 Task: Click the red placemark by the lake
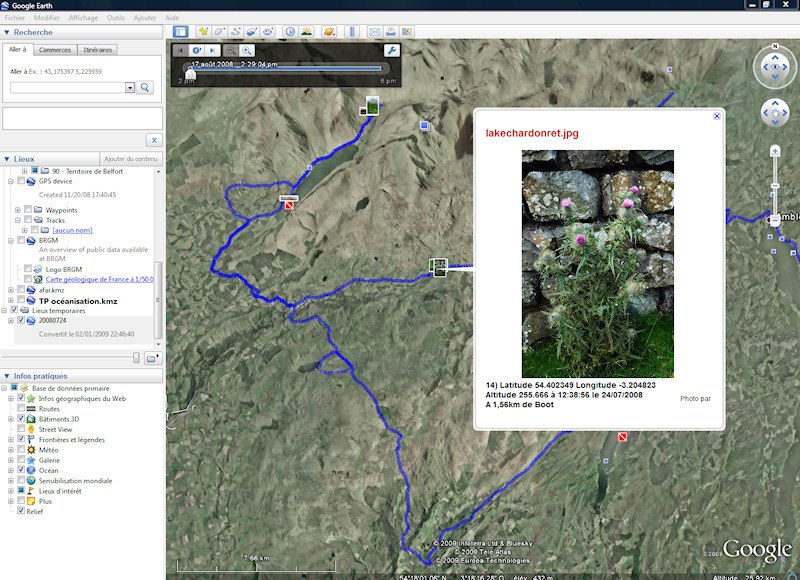click(x=289, y=204)
